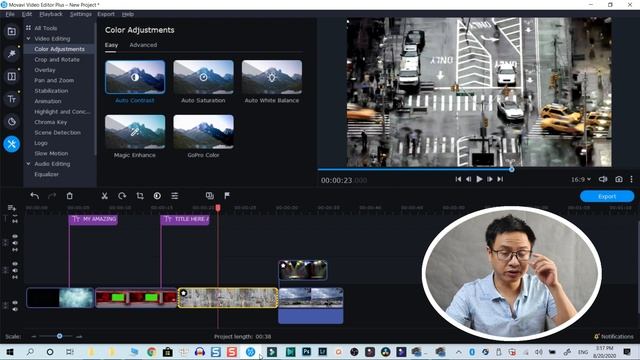
Task: Take a snapshot with the camera icon
Action: coord(619,179)
